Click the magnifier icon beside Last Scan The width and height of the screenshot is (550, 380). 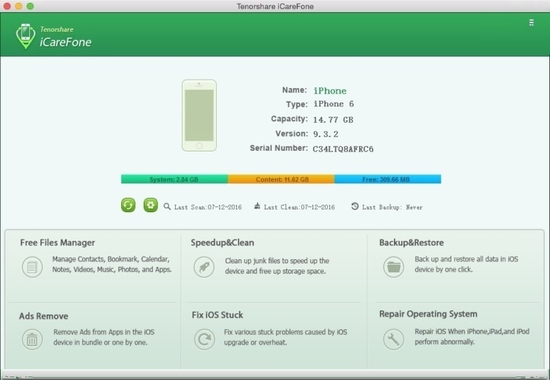coord(167,206)
